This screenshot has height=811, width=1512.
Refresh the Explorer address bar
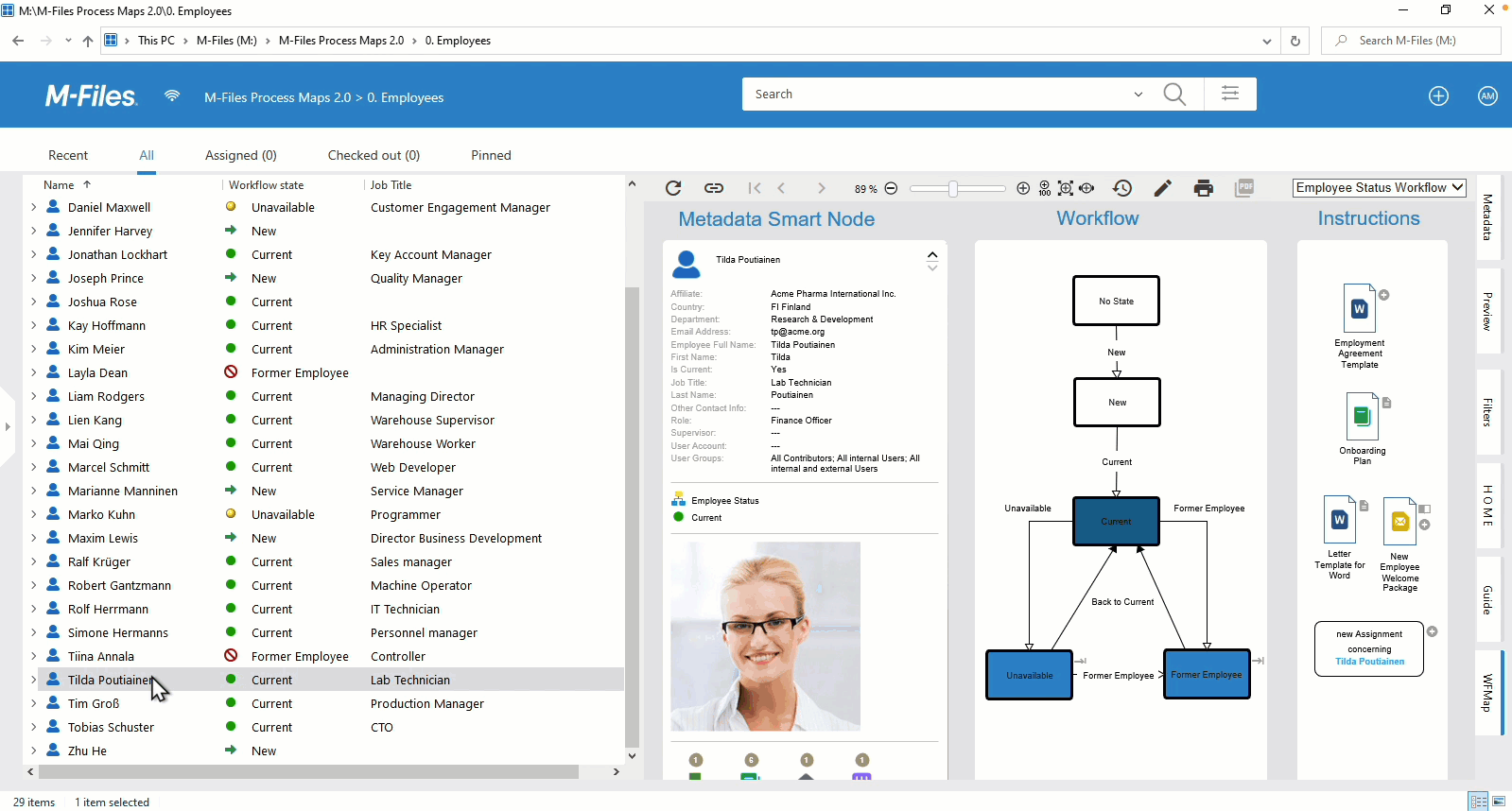[x=1295, y=41]
